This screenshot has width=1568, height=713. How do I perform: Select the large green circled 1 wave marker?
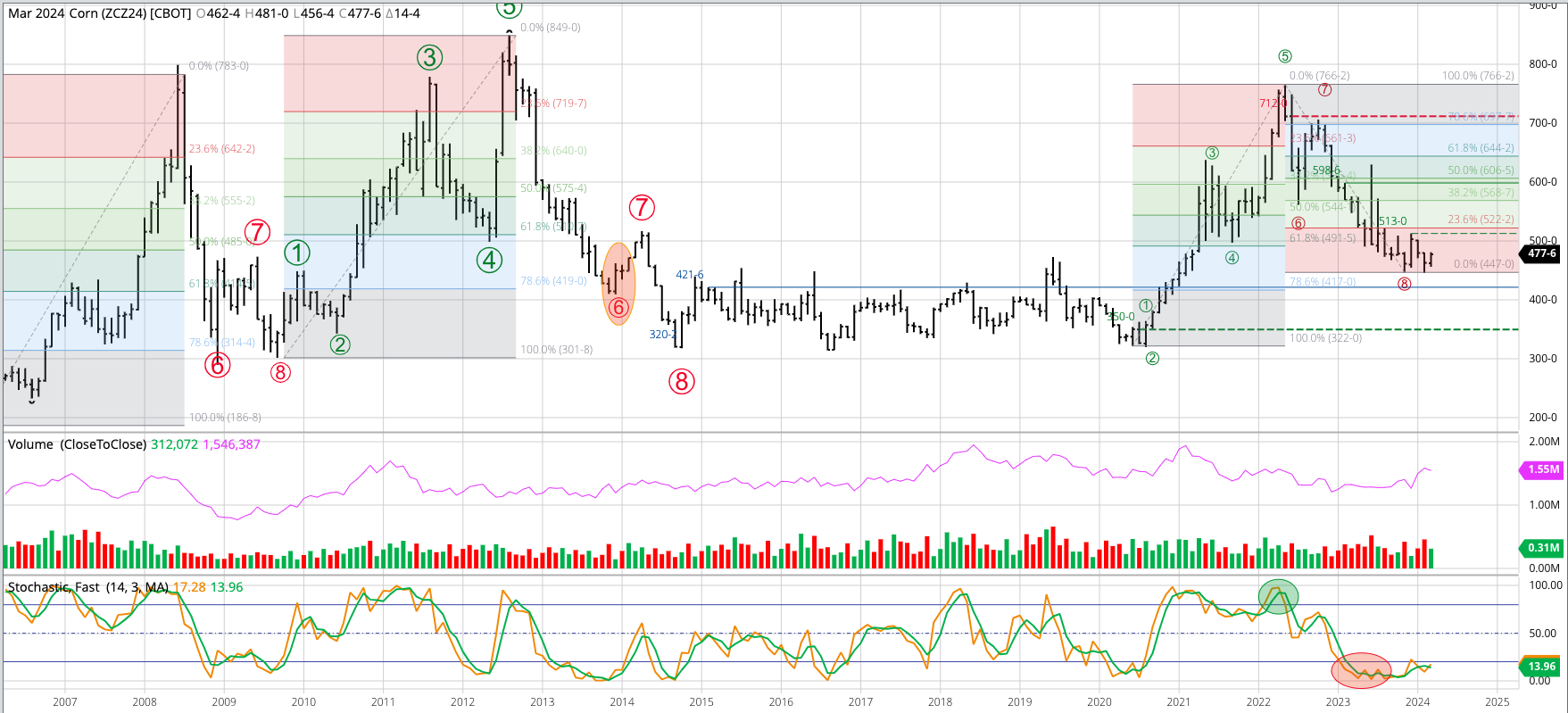[297, 253]
